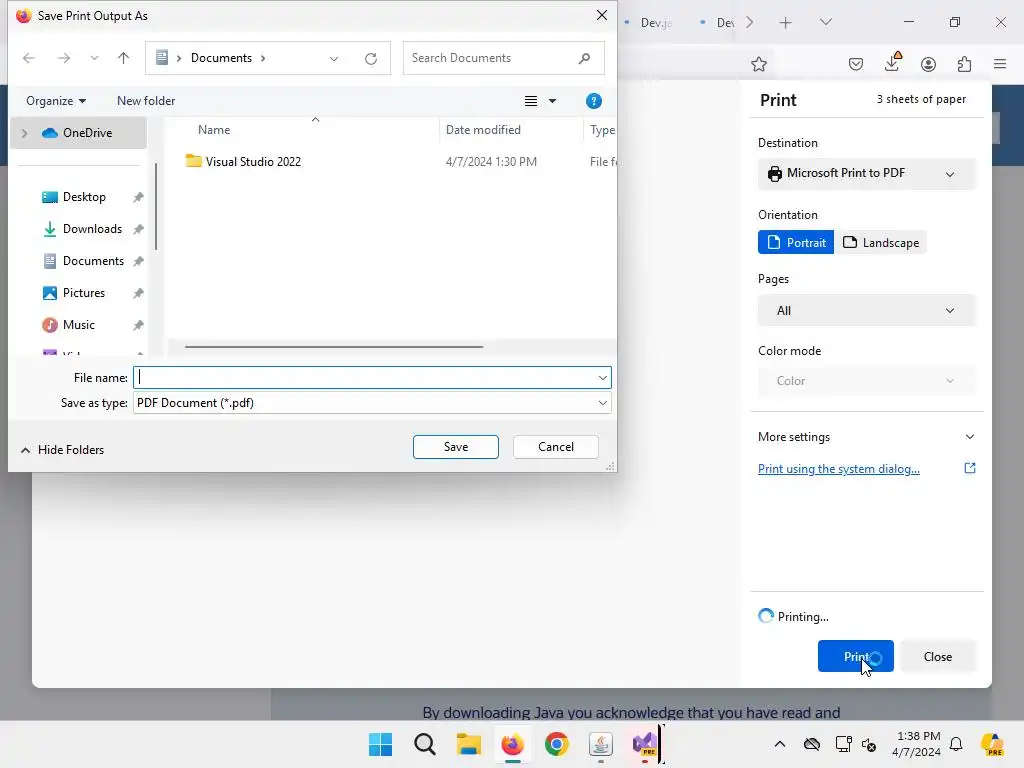Click the back arrow in the save dialog
1024x768 pixels.
[x=29, y=58]
